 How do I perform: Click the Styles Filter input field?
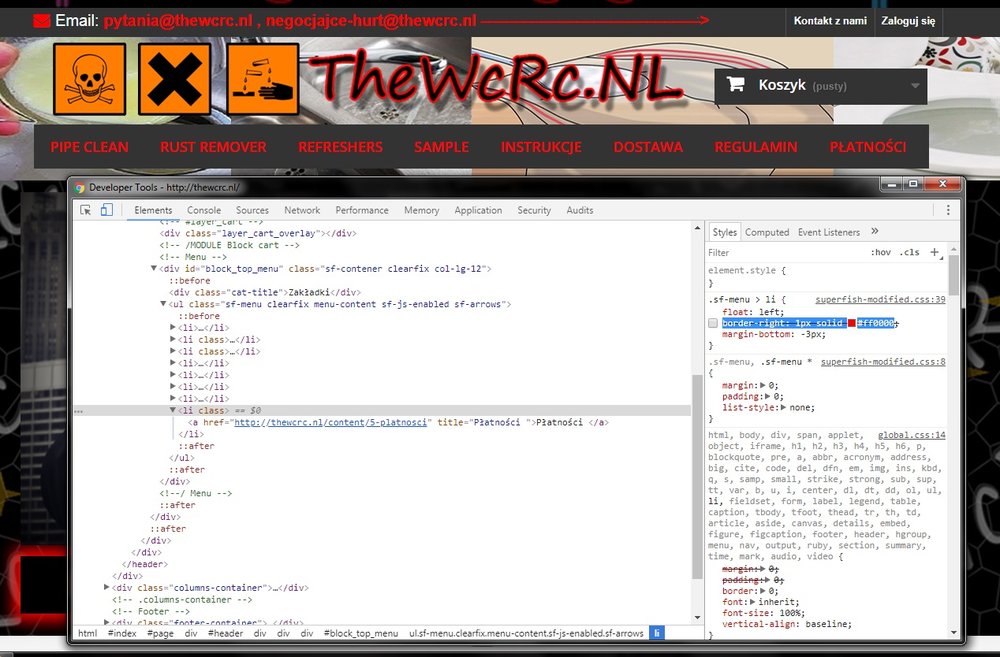(x=784, y=253)
